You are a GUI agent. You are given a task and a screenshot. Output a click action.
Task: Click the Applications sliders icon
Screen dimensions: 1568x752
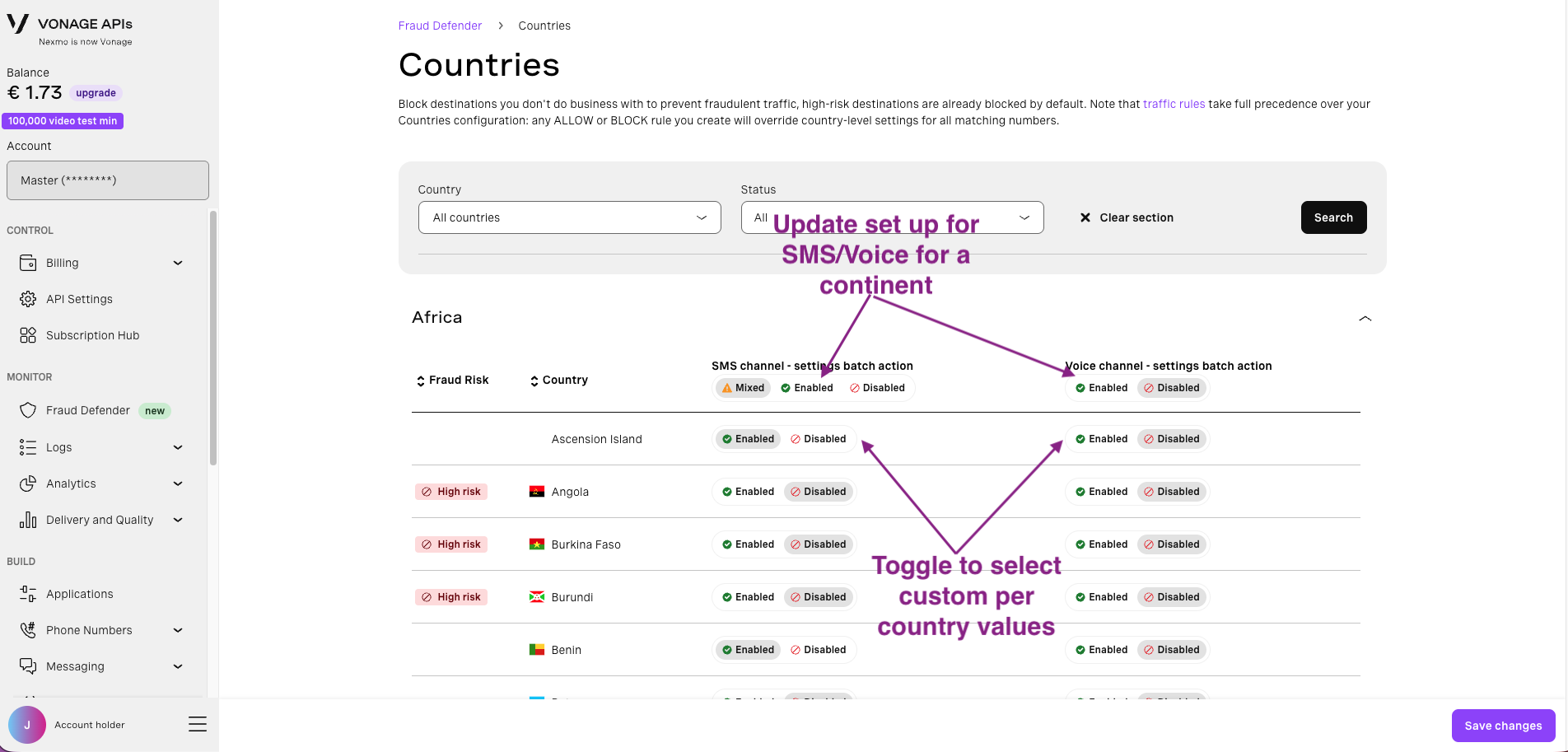28,594
